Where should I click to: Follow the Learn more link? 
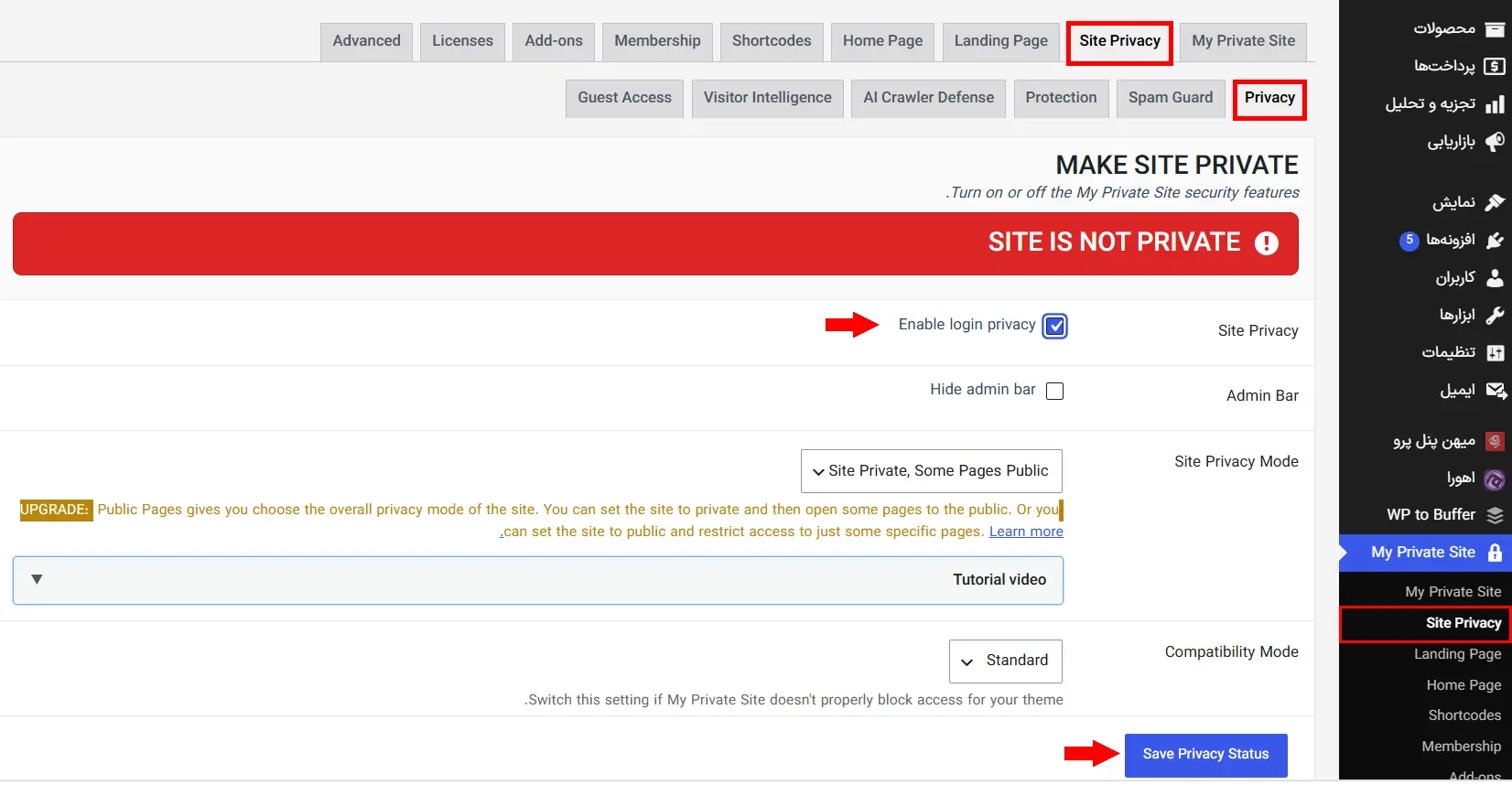pyautogui.click(x=1026, y=532)
